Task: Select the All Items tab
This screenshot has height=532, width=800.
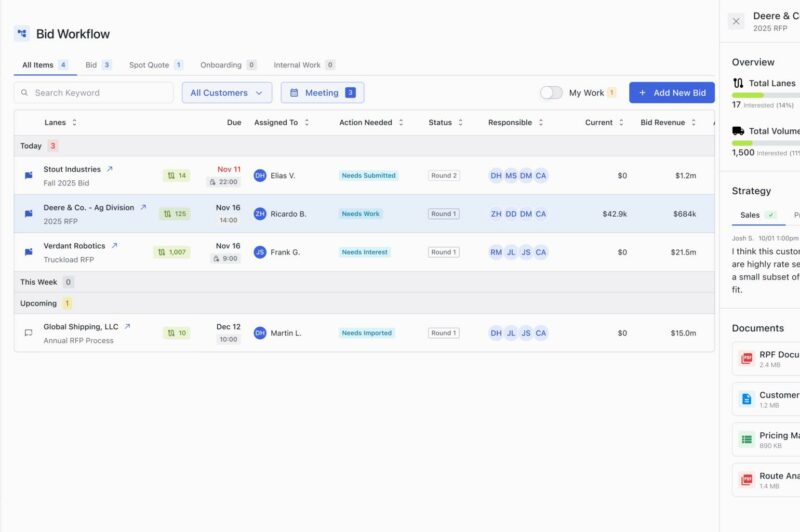Action: pyautogui.click(x=45, y=65)
